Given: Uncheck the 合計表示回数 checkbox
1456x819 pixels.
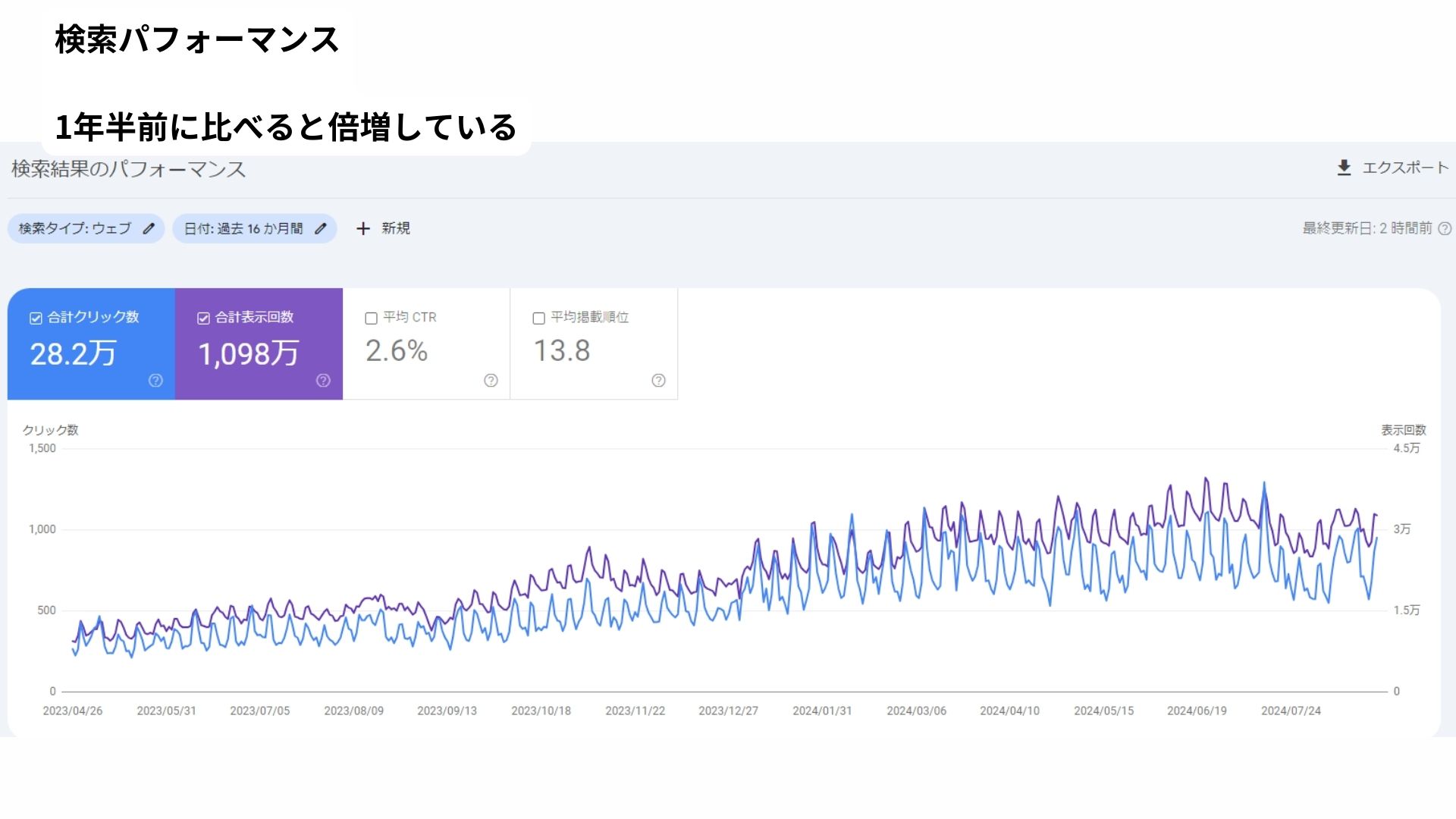Looking at the screenshot, I should [203, 318].
